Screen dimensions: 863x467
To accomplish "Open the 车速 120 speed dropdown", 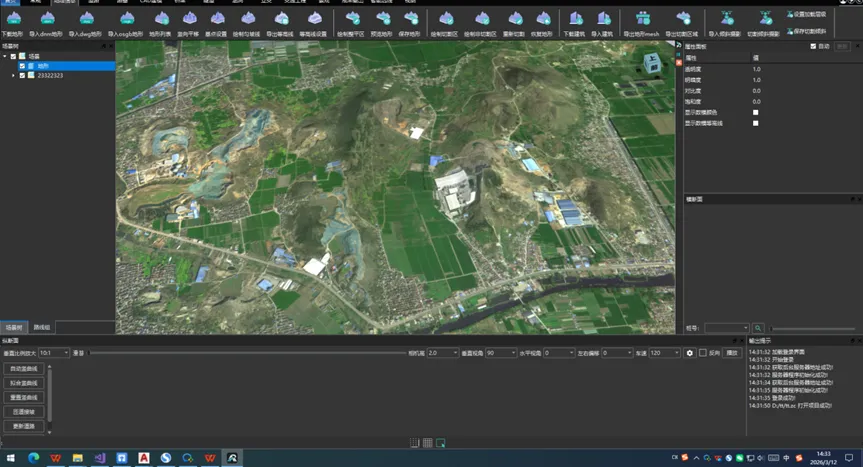I will pos(664,353).
